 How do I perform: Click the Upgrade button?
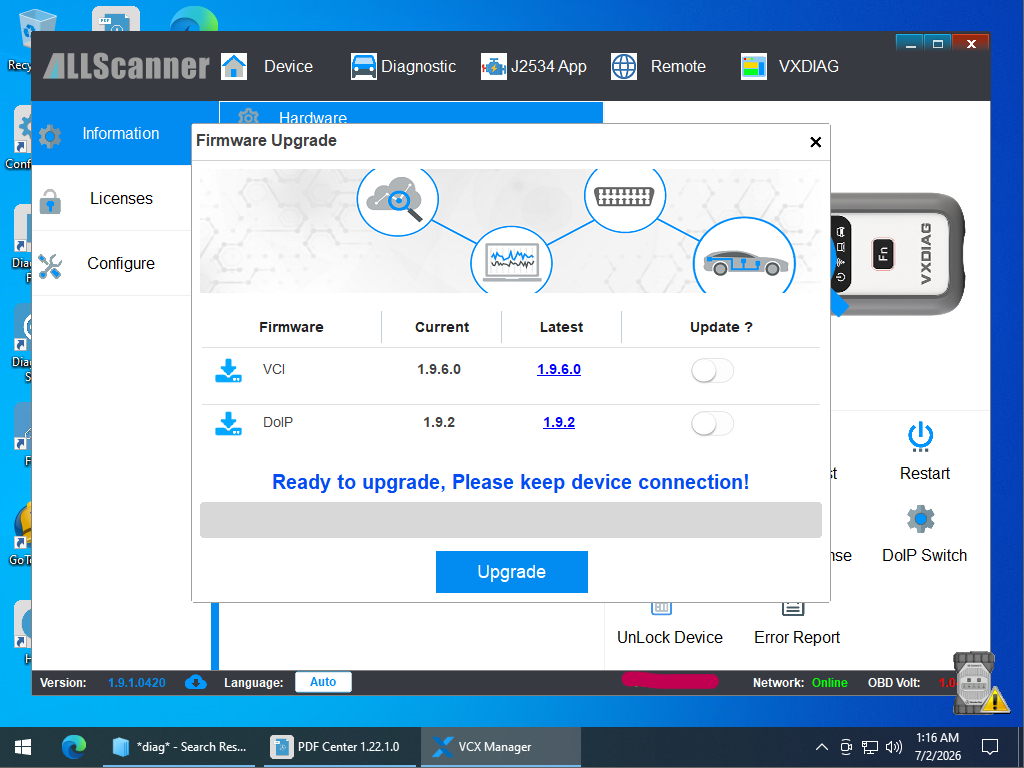point(511,571)
